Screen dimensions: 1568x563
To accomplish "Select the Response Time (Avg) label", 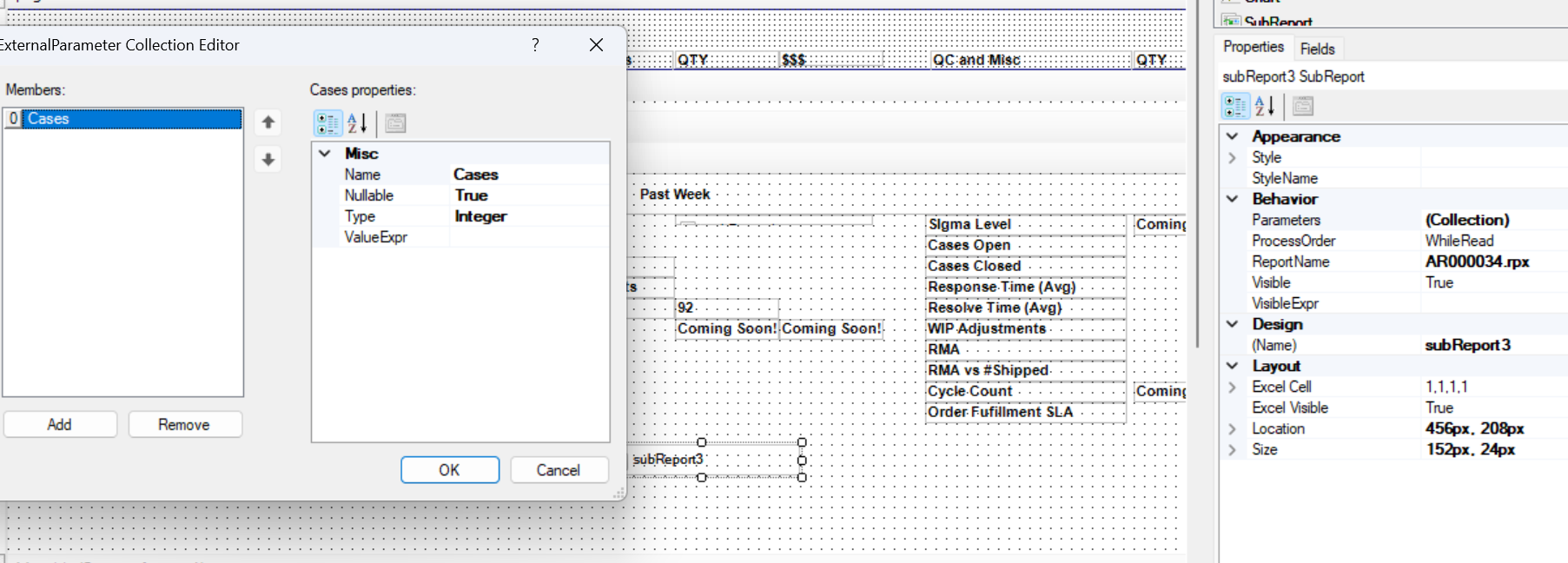I will tap(1026, 287).
